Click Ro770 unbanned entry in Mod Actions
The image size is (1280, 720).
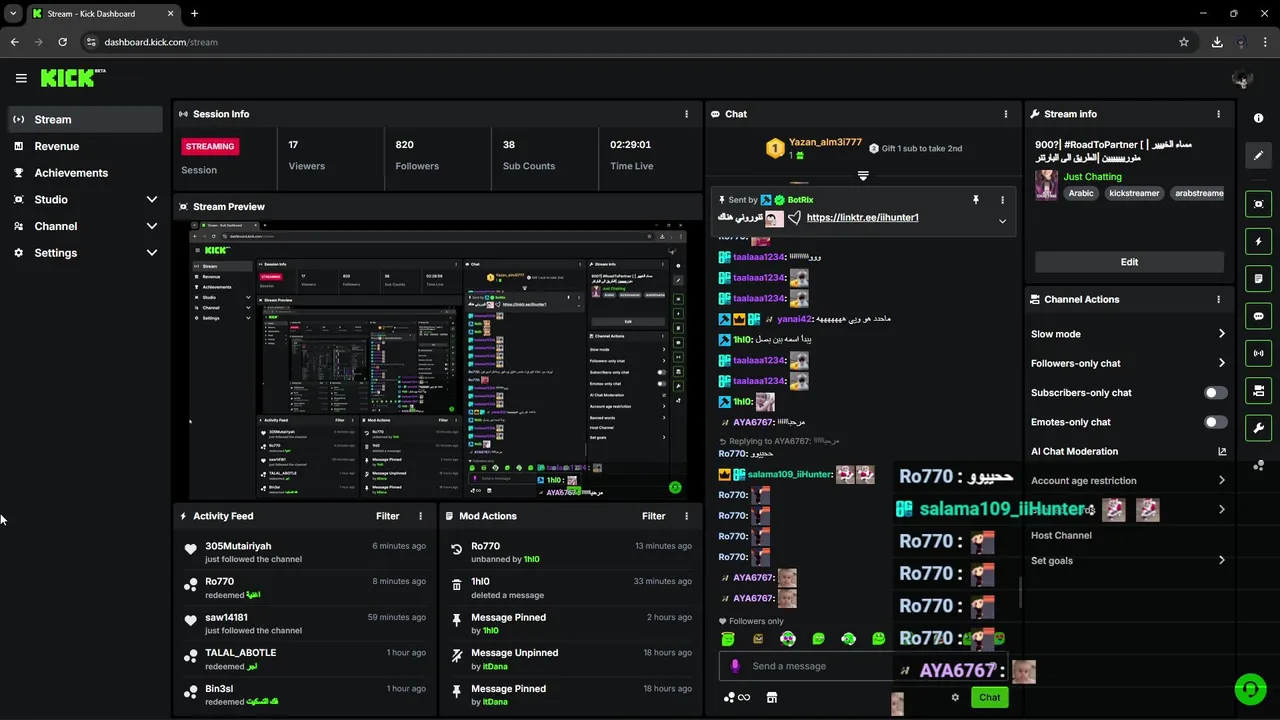pyautogui.click(x=570, y=552)
